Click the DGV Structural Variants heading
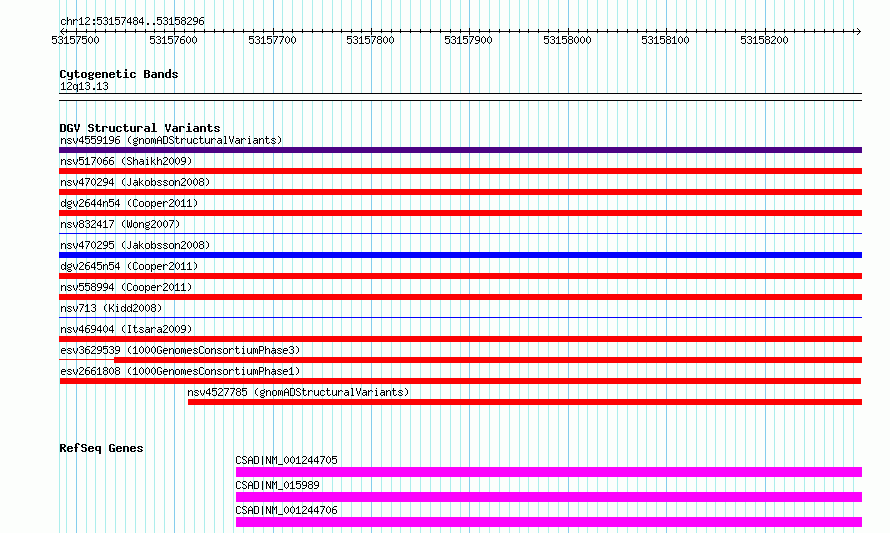Screen dimensions: 890x533 coord(140,128)
